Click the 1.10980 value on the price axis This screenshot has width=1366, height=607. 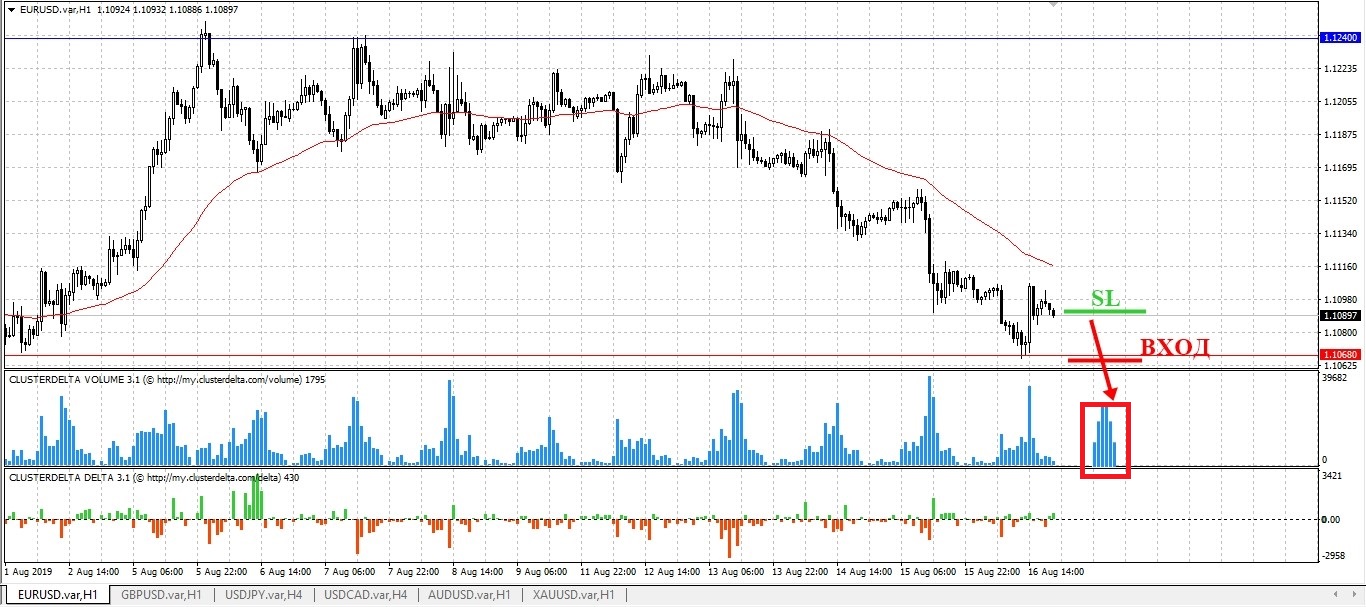point(1339,300)
